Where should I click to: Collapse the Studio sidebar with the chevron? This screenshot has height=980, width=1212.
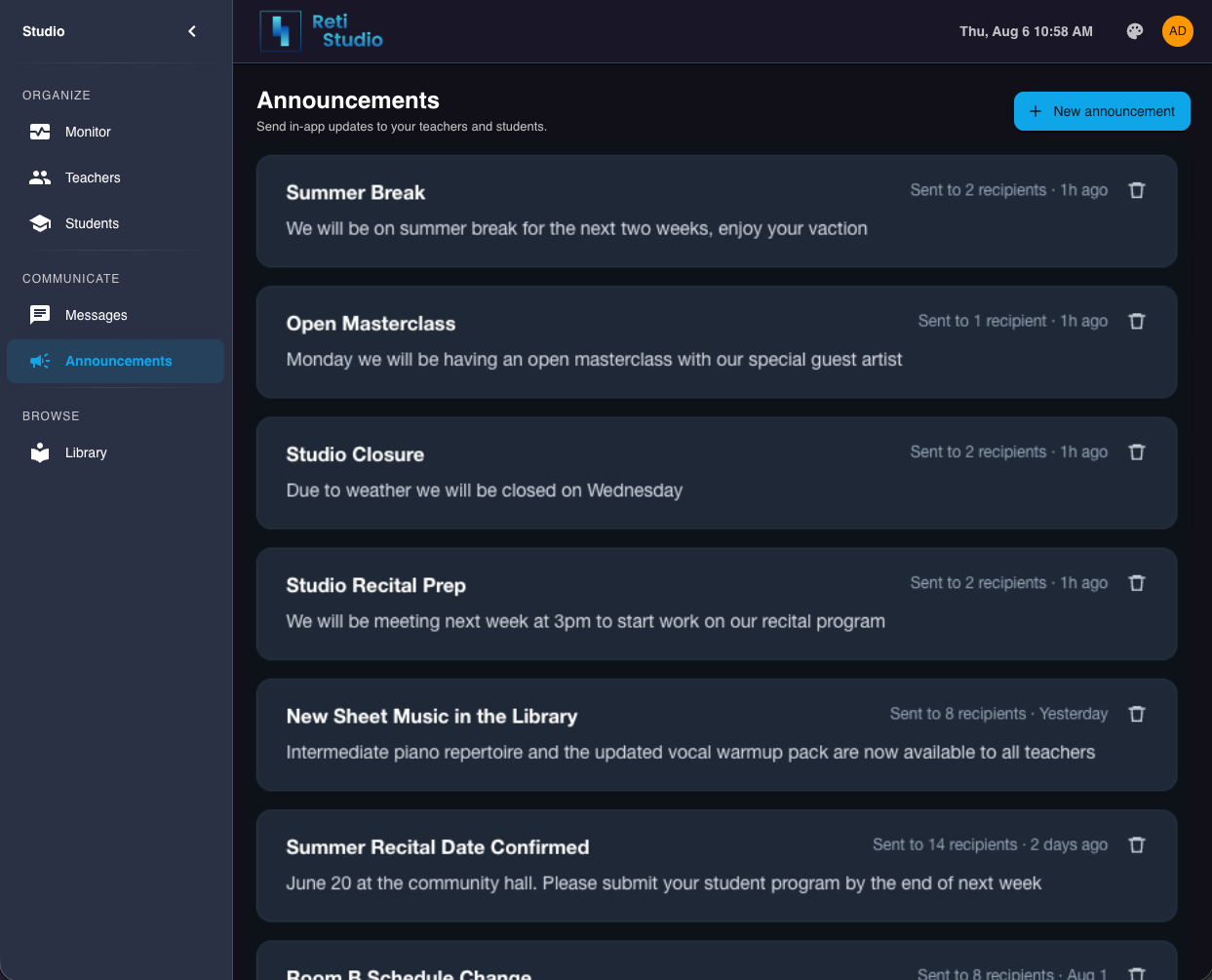point(192,31)
